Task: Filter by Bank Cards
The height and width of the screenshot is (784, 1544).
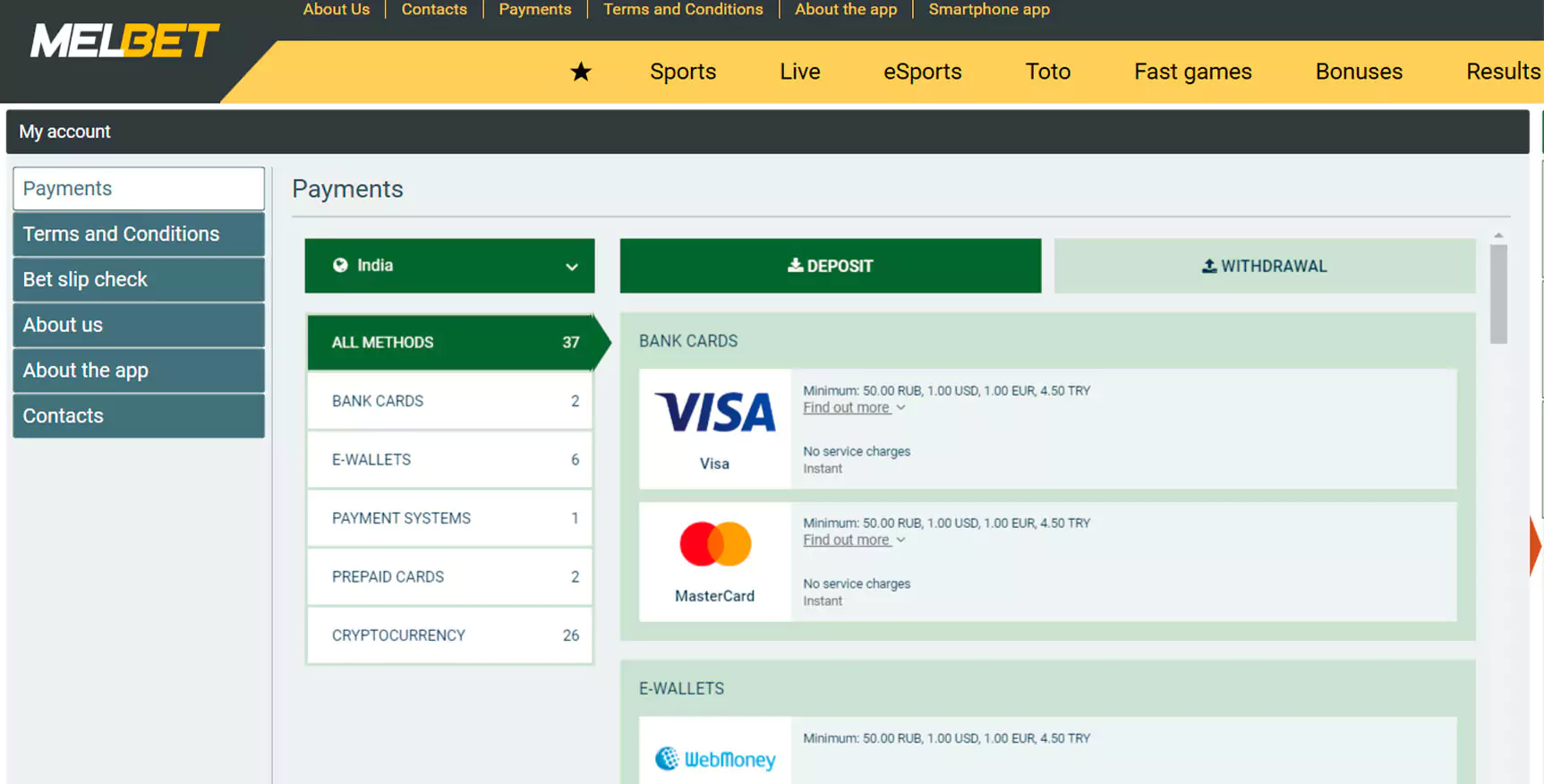Action: click(x=449, y=401)
